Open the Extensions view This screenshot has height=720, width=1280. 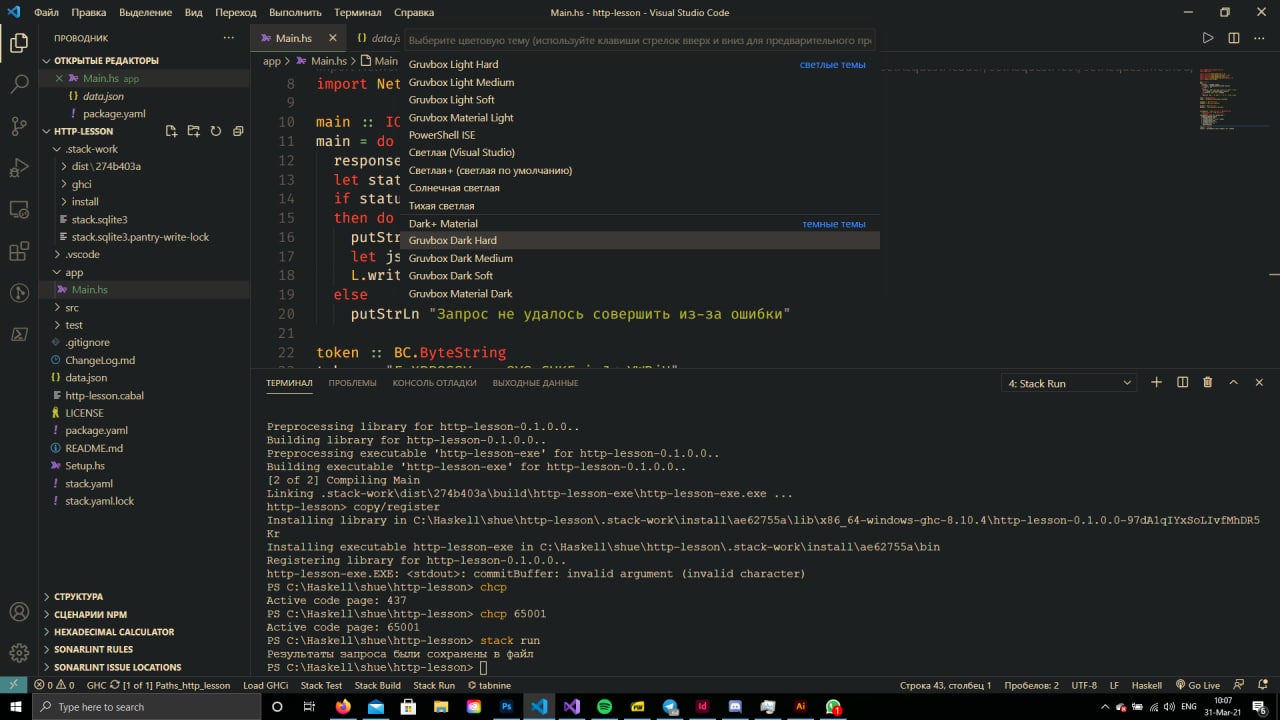click(x=19, y=251)
